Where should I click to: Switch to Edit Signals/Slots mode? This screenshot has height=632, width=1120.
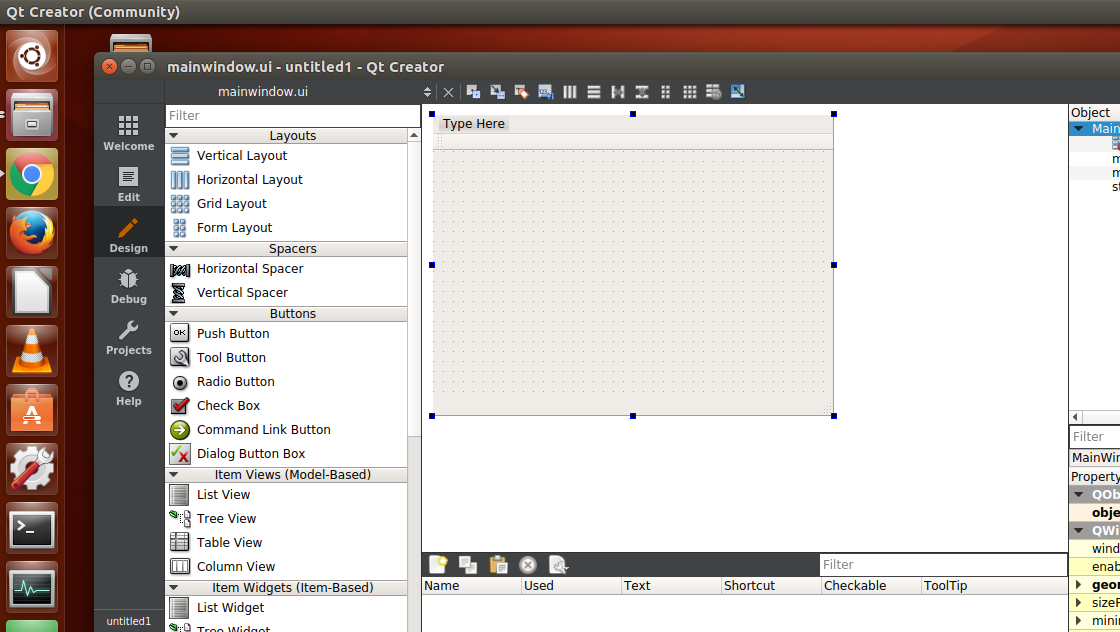498,92
